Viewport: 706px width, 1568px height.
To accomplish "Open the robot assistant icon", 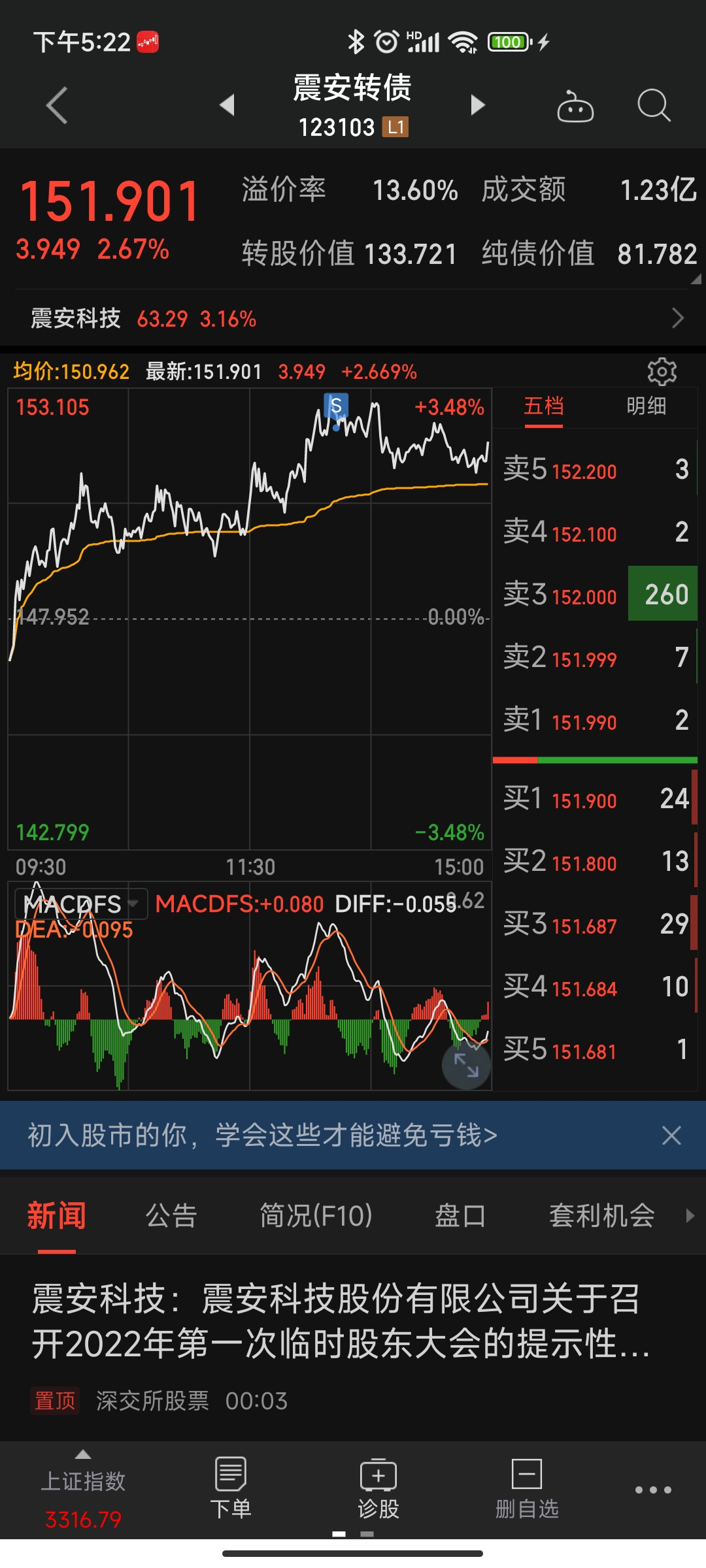I will 575,106.
